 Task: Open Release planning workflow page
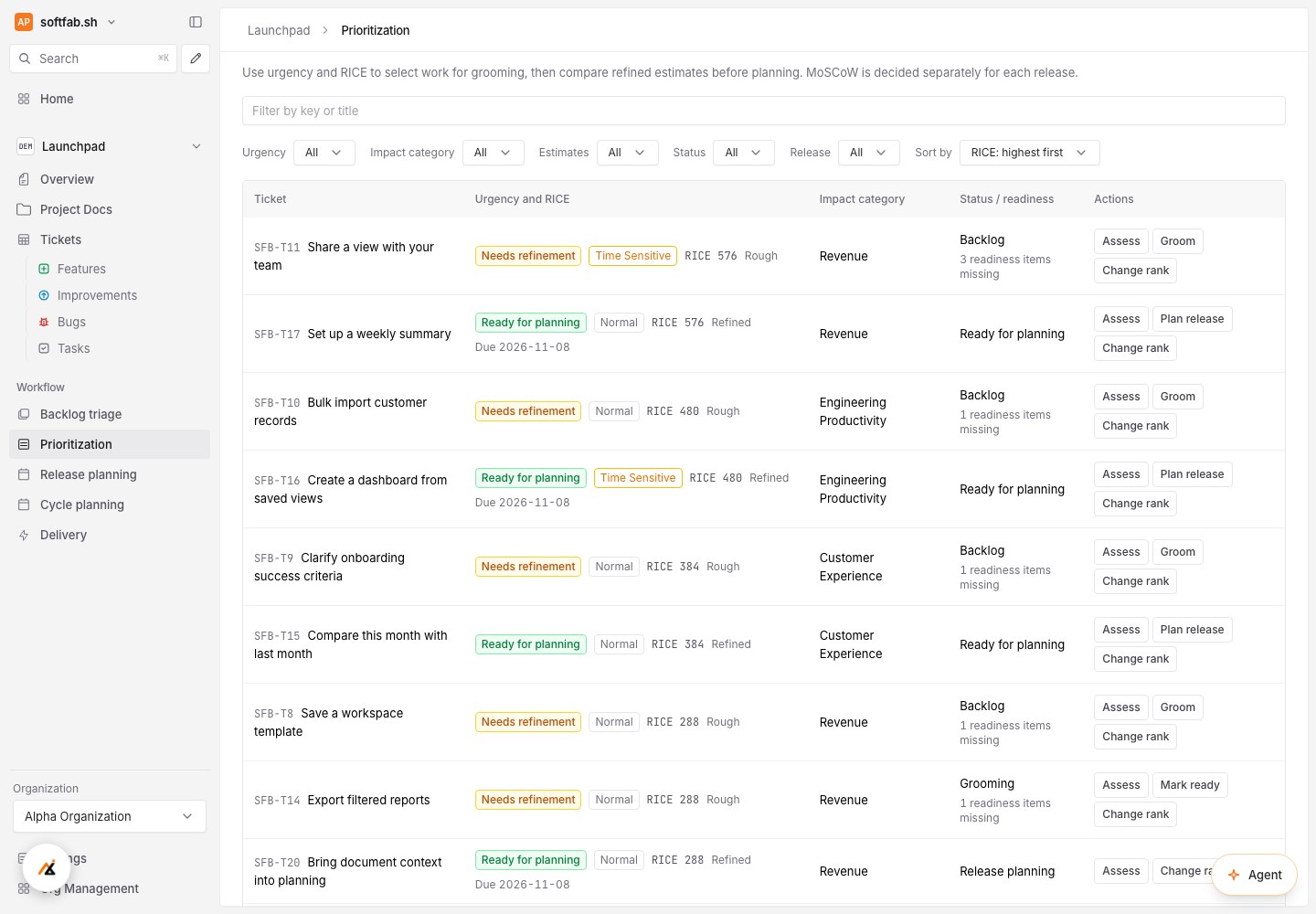click(x=110, y=474)
